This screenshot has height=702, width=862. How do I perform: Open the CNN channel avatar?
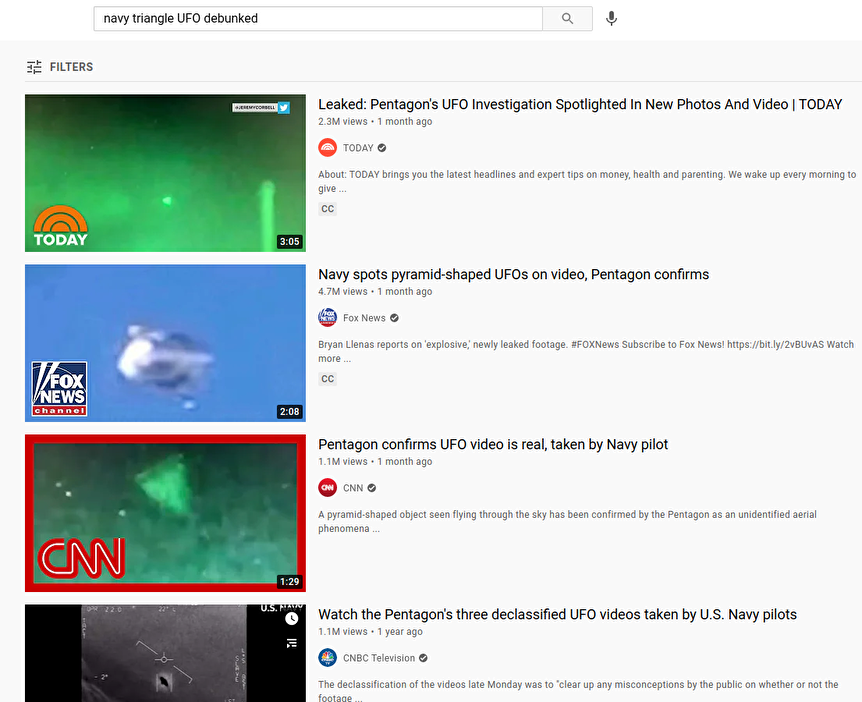coord(328,488)
